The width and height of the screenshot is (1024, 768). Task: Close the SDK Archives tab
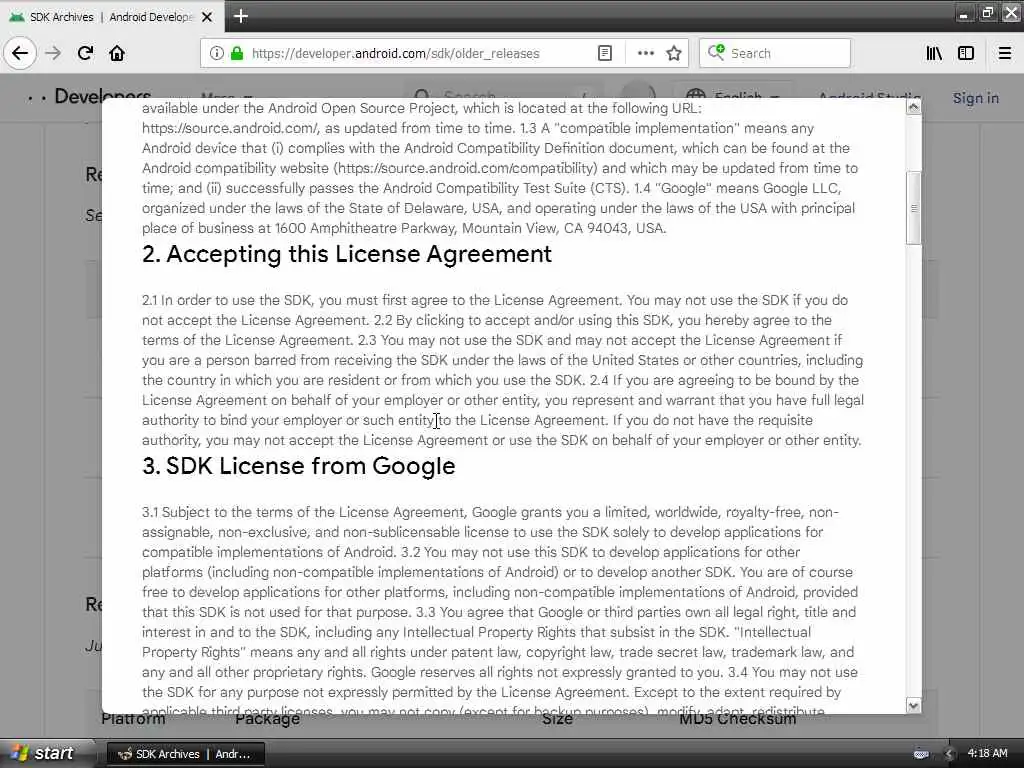point(207,17)
